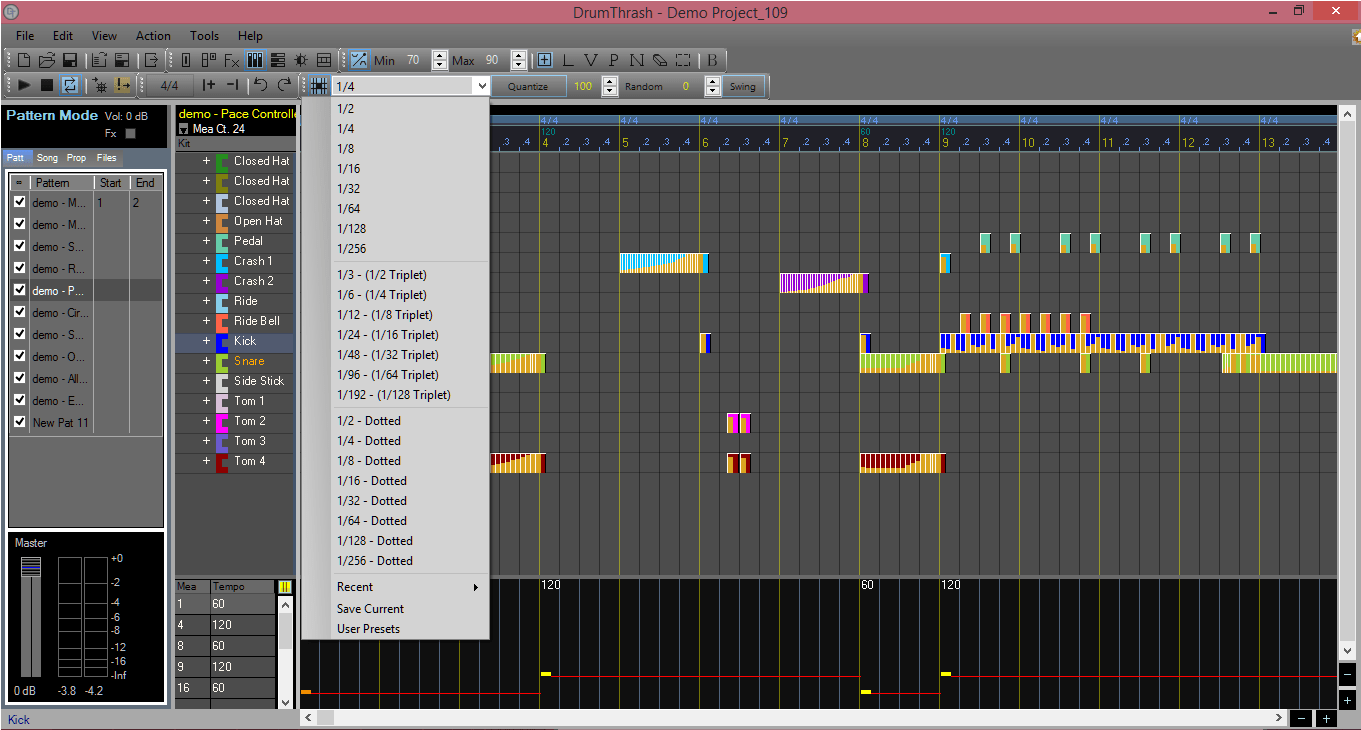The image size is (1361, 730).
Task: Uncheck the demo - P... pattern checkbox
Action: click(19, 290)
